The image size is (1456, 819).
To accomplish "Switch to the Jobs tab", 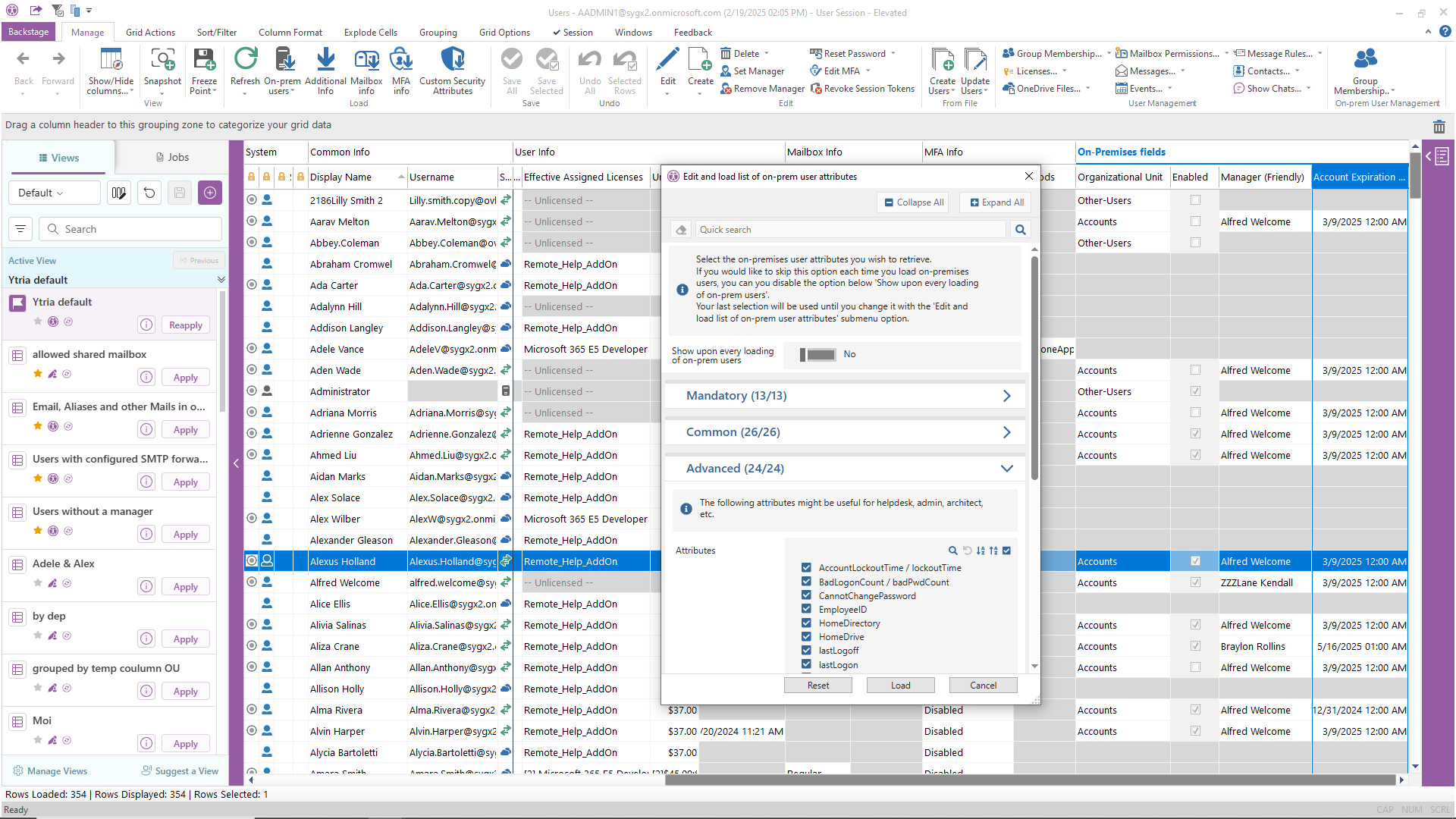I will 172,157.
